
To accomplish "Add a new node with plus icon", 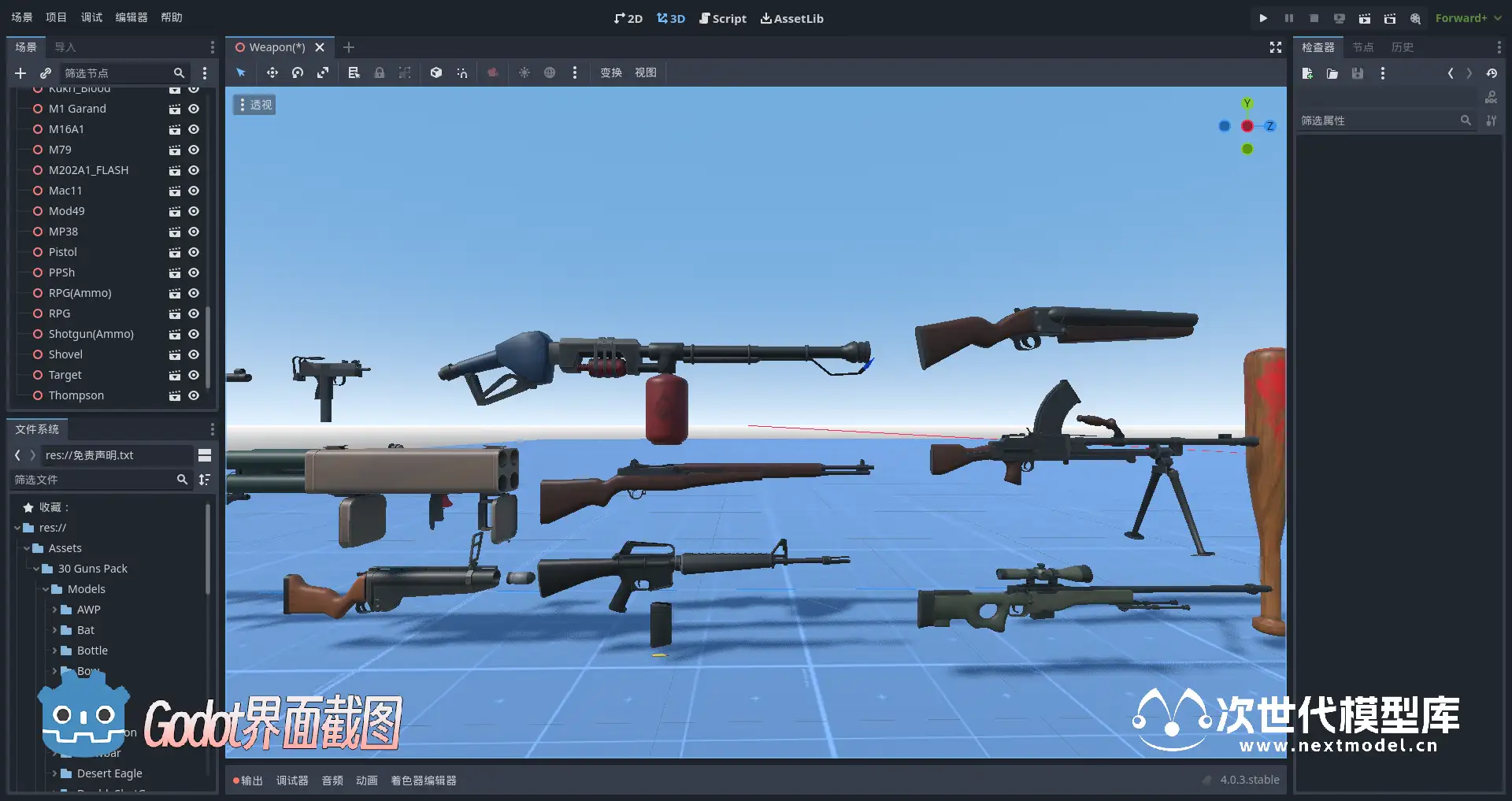I will tap(20, 73).
